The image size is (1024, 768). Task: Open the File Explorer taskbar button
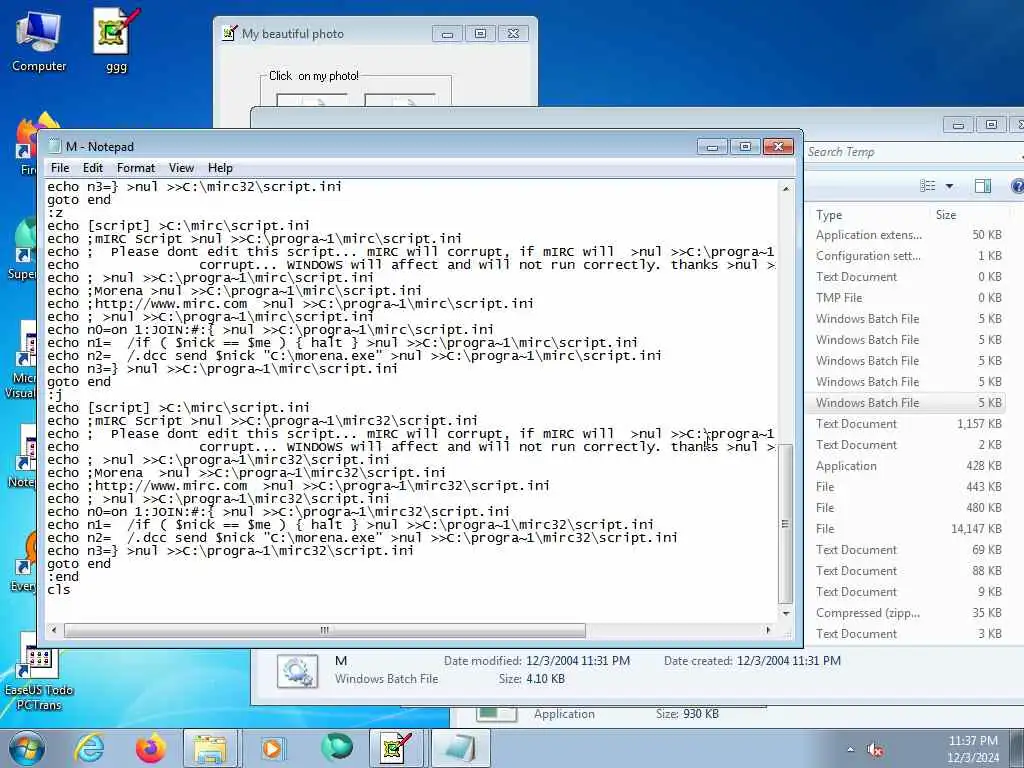[210, 748]
